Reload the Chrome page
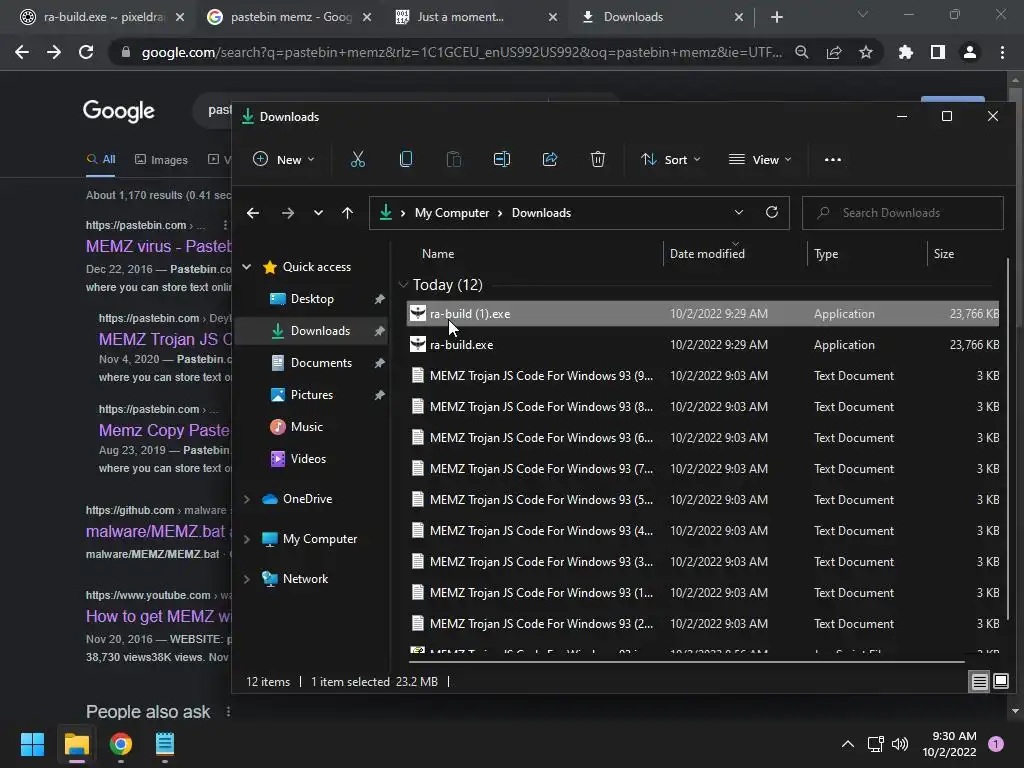1024x768 pixels. click(x=86, y=52)
